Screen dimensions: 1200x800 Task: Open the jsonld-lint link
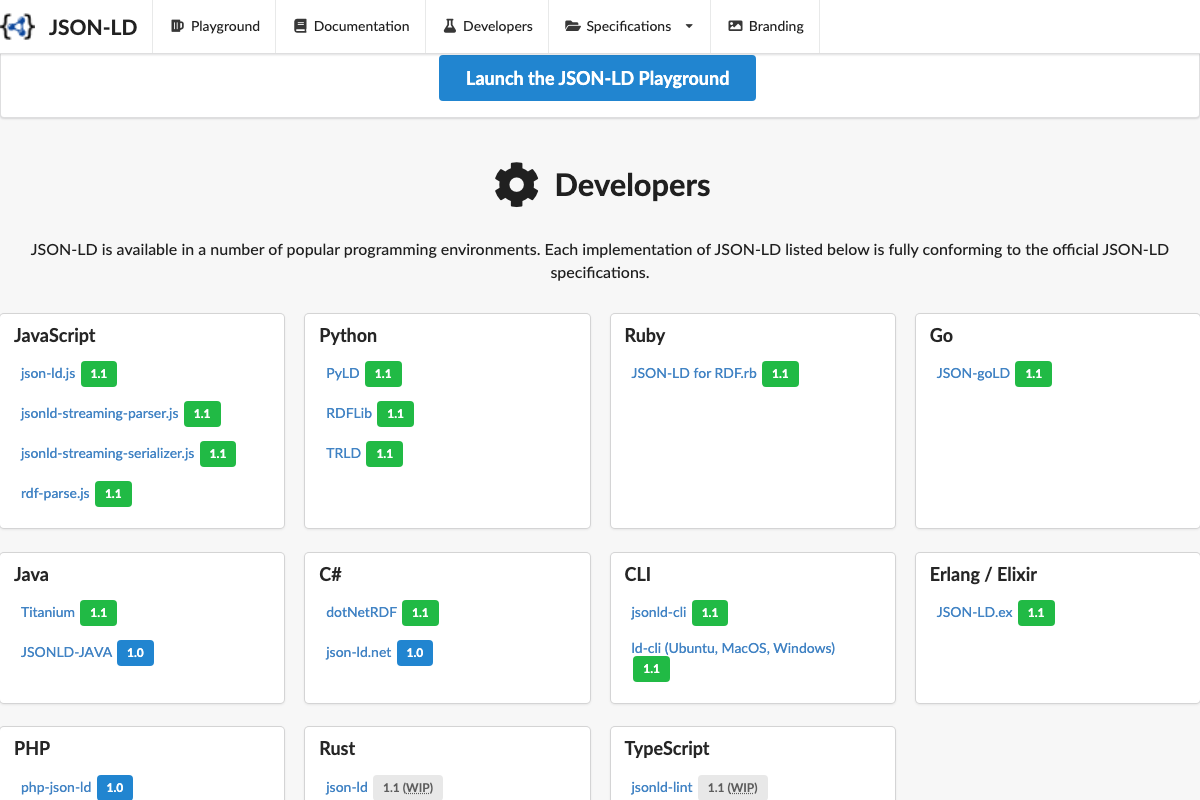coord(662,787)
